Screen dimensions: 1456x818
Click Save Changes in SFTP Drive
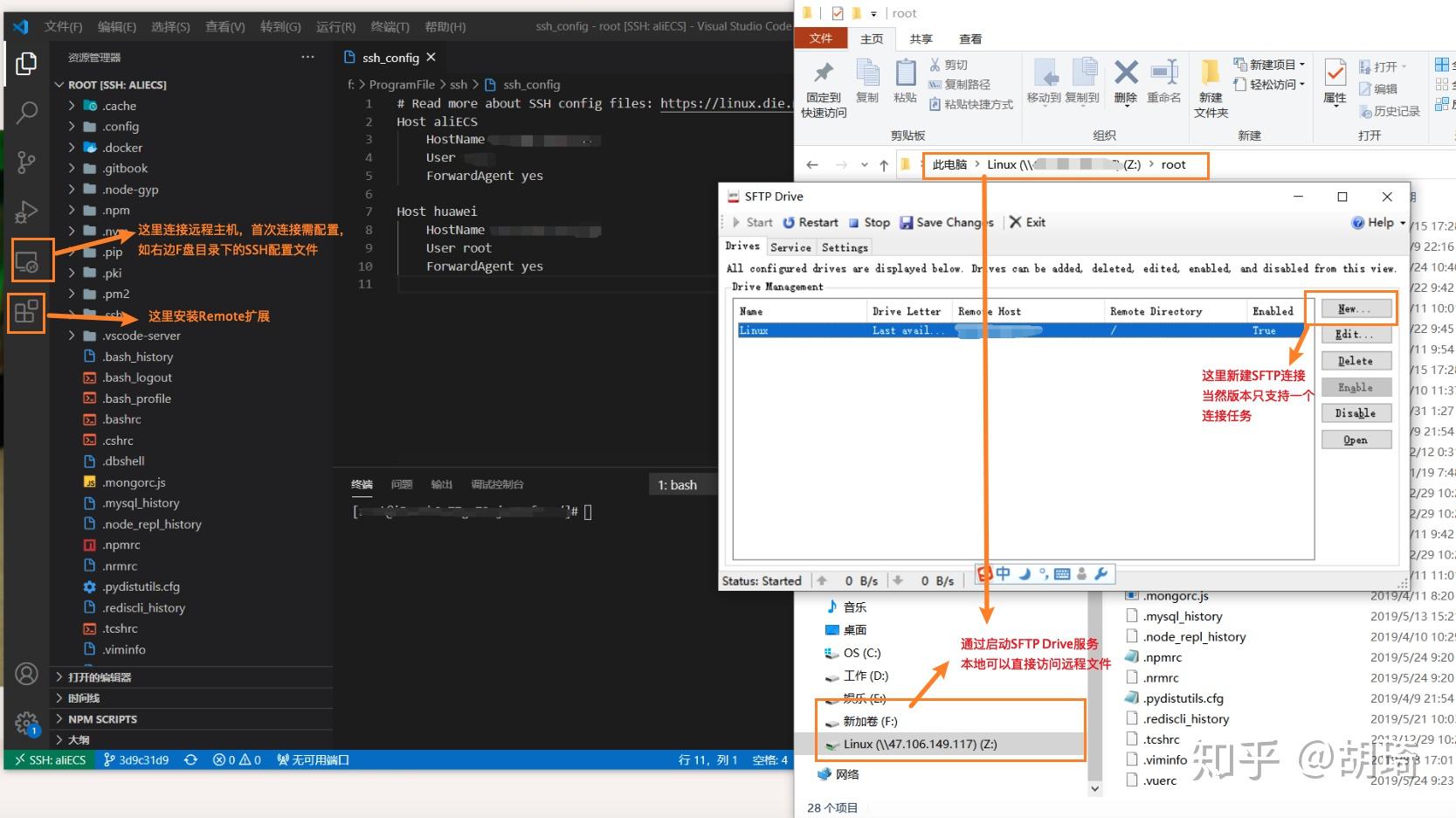(947, 222)
